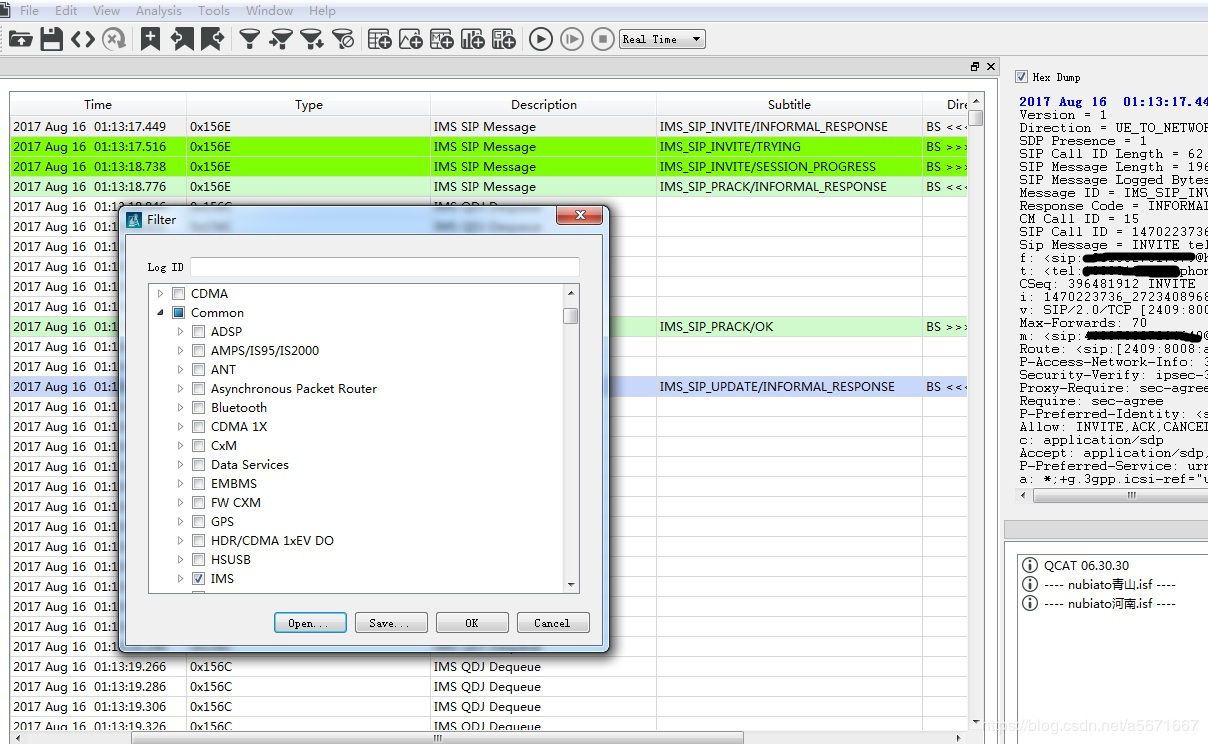
Task: Click the add bar chart view icon
Action: tap(472, 39)
